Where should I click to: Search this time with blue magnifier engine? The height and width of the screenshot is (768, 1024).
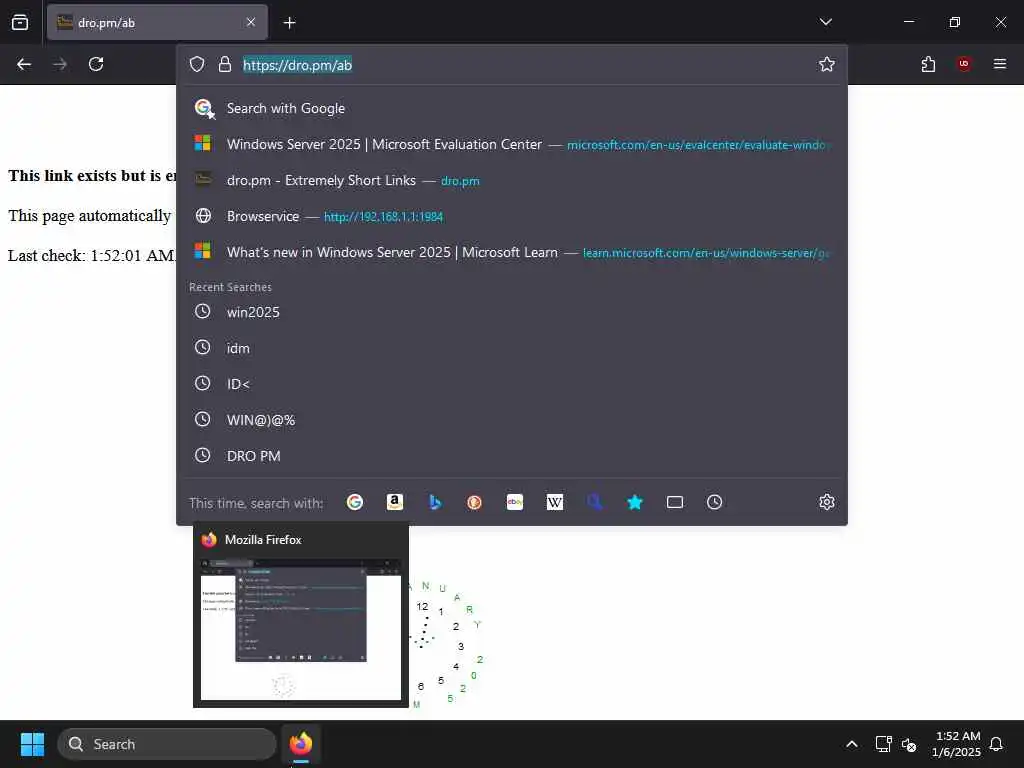pyautogui.click(x=594, y=502)
